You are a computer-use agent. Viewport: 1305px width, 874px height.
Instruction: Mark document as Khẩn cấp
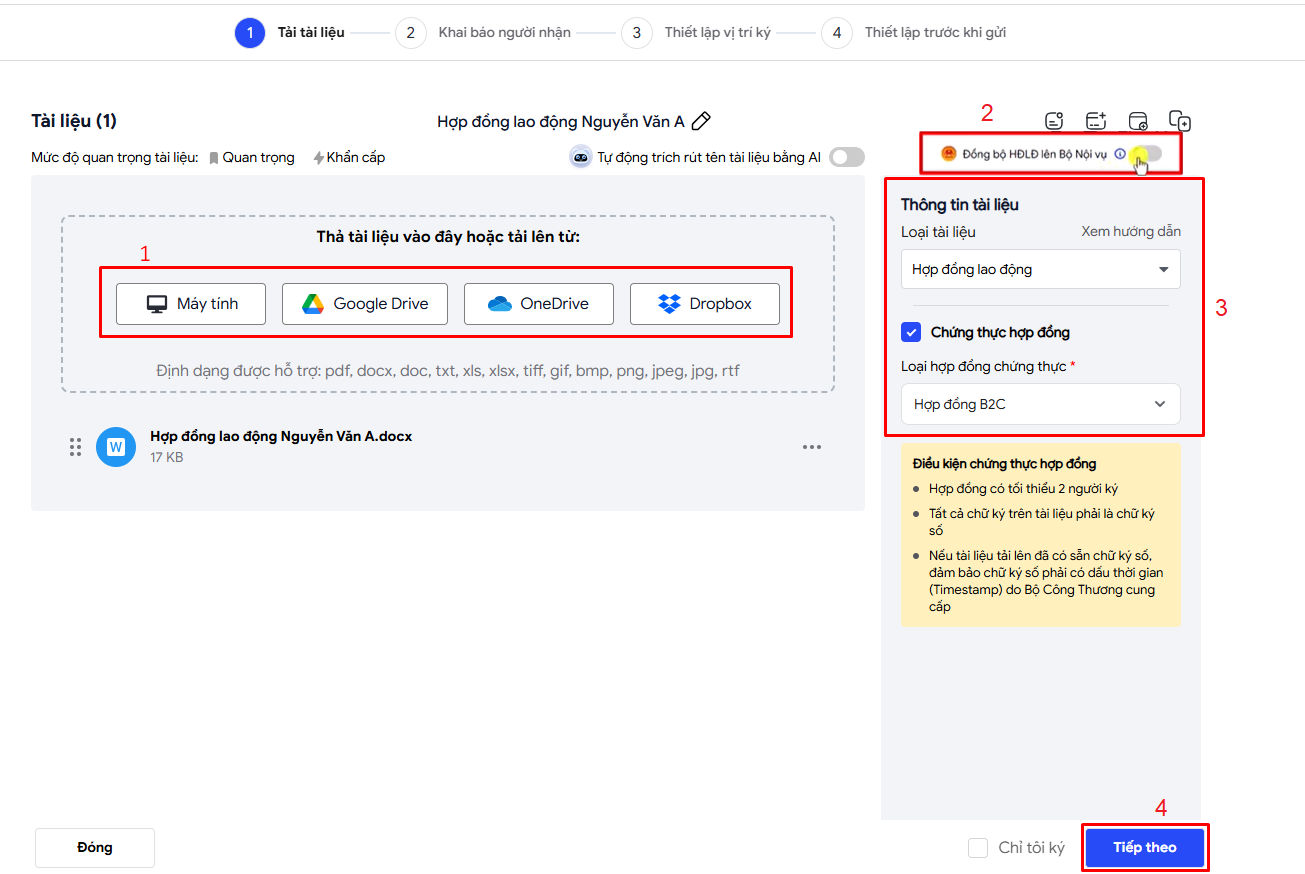click(x=349, y=157)
